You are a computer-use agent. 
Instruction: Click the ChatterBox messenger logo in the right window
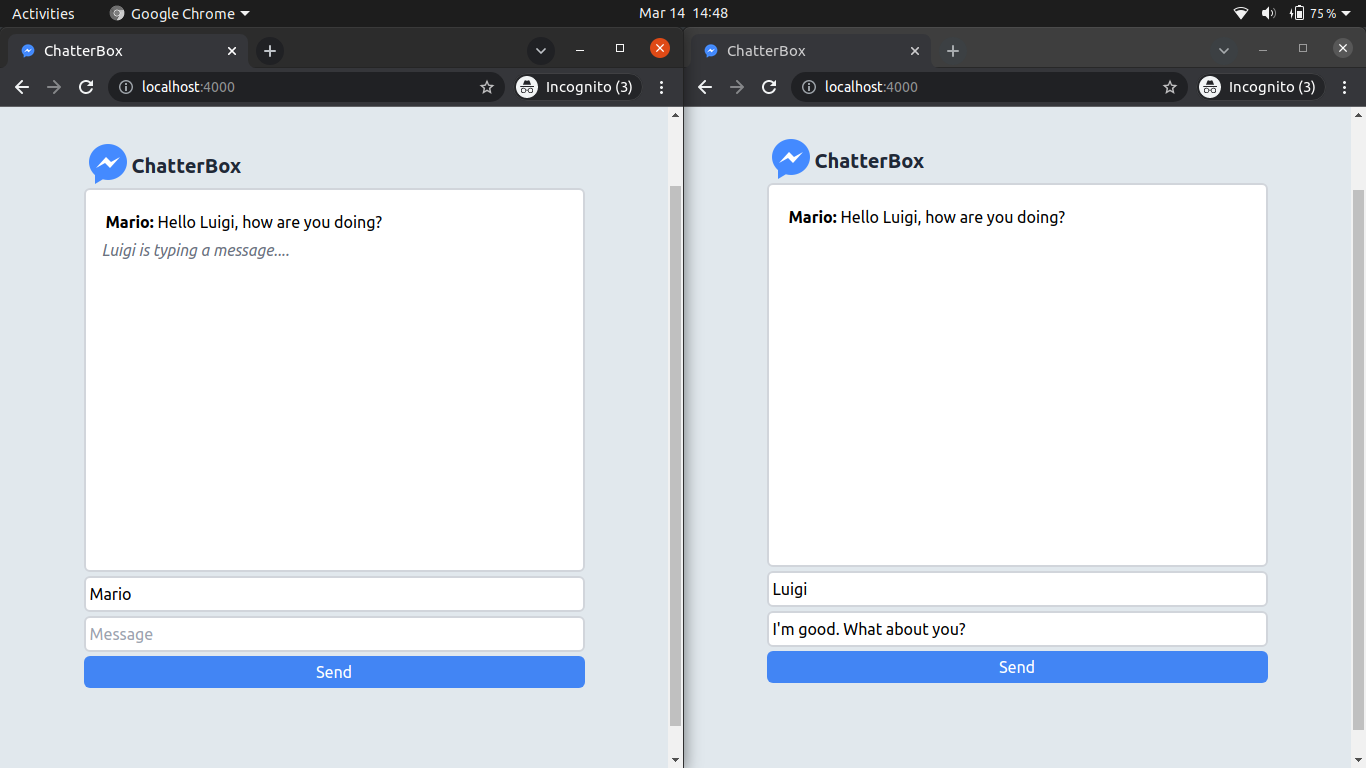tap(791, 158)
